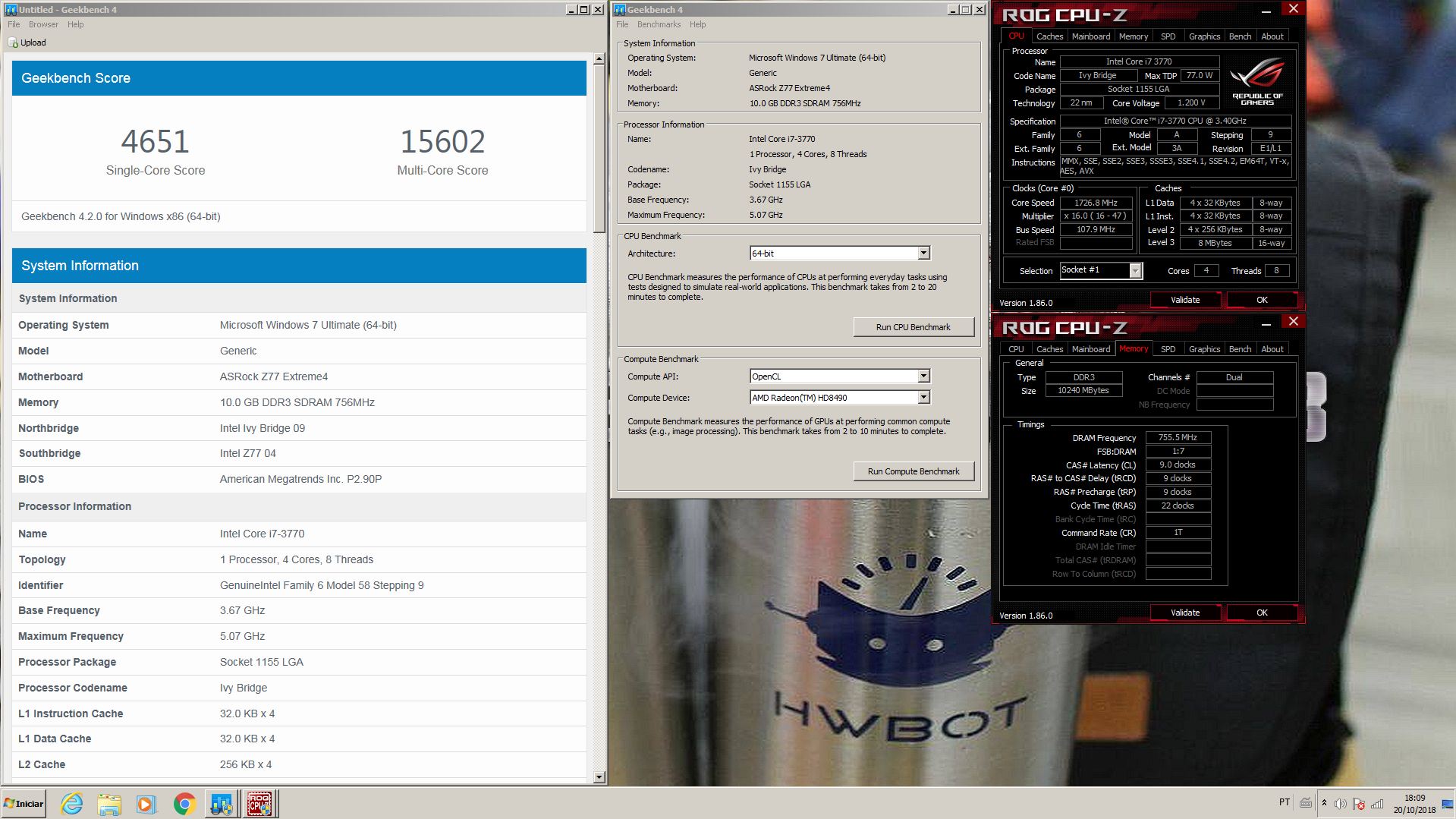Click Republic of Gamers logo in CPU-Z
This screenshot has height=819, width=1456.
pos(1257,80)
